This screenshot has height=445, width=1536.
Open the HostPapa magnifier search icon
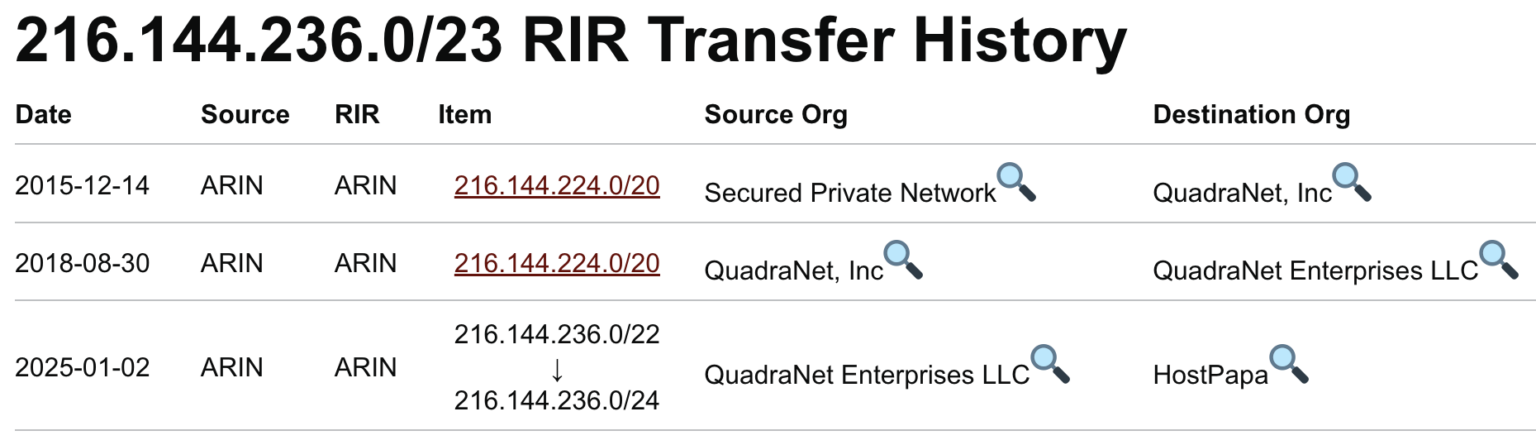click(1289, 365)
